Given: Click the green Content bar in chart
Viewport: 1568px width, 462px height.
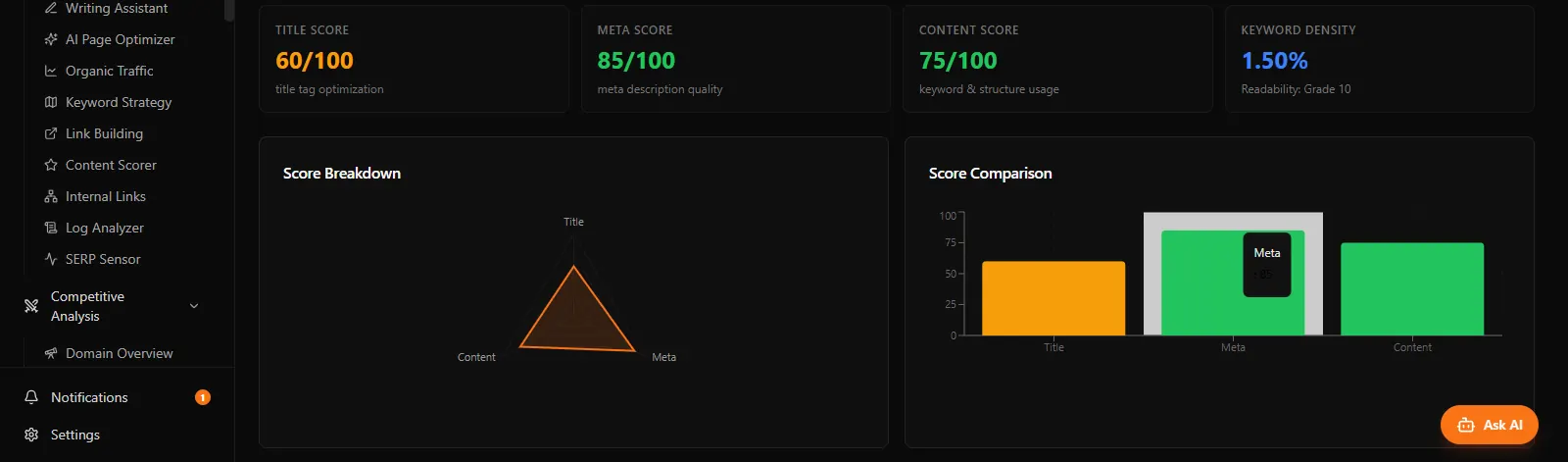Looking at the screenshot, I should pyautogui.click(x=1412, y=289).
